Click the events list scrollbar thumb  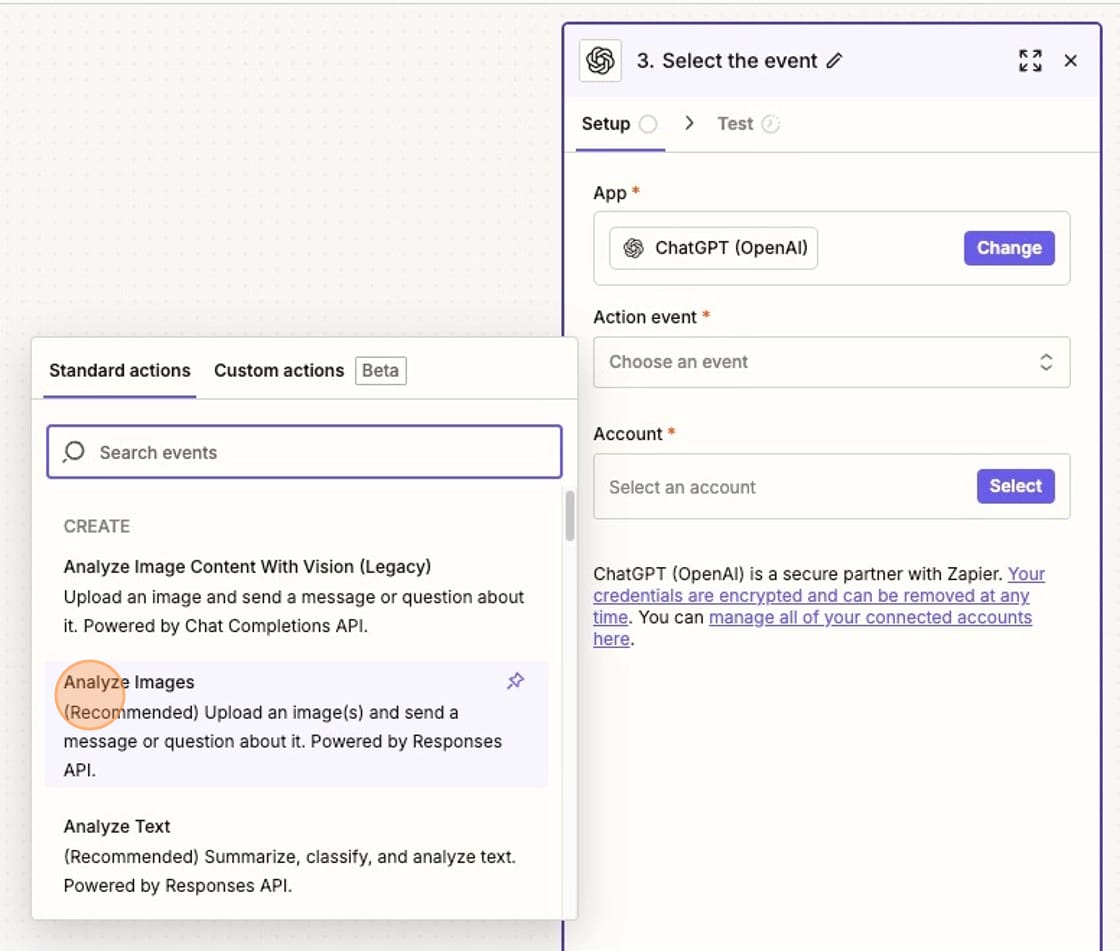pos(570,515)
